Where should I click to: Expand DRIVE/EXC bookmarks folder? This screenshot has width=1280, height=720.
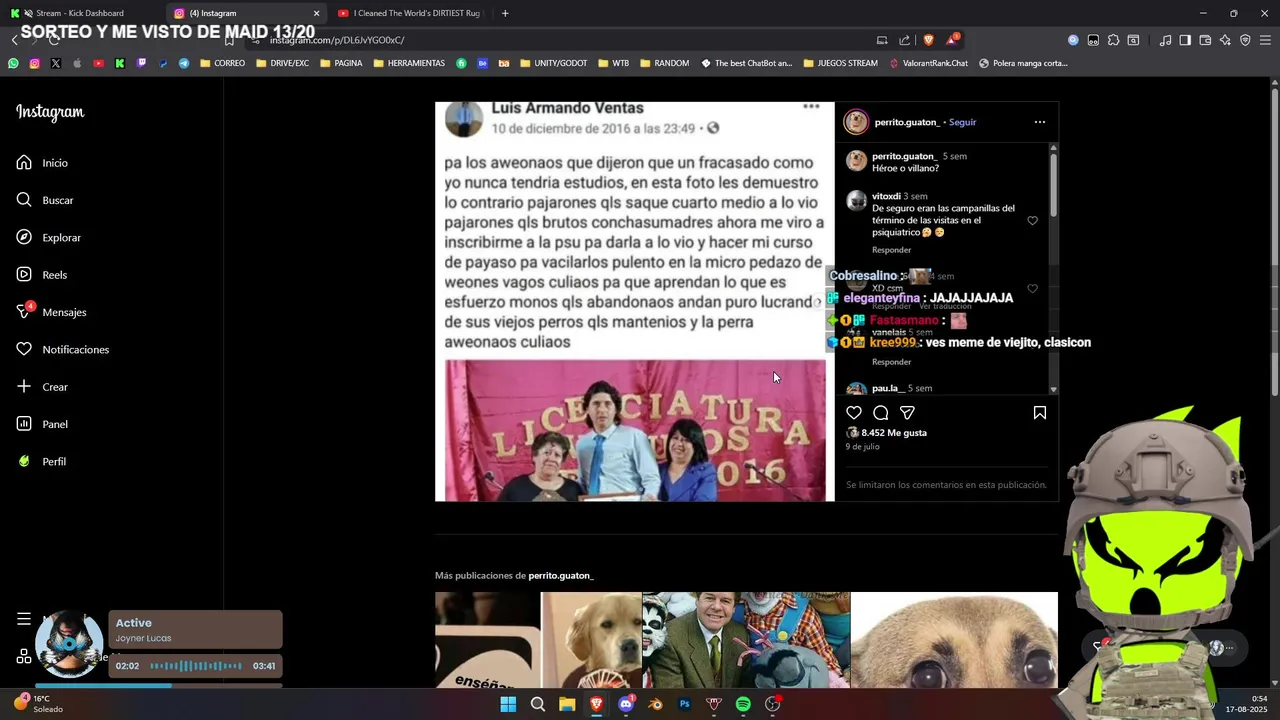(282, 63)
